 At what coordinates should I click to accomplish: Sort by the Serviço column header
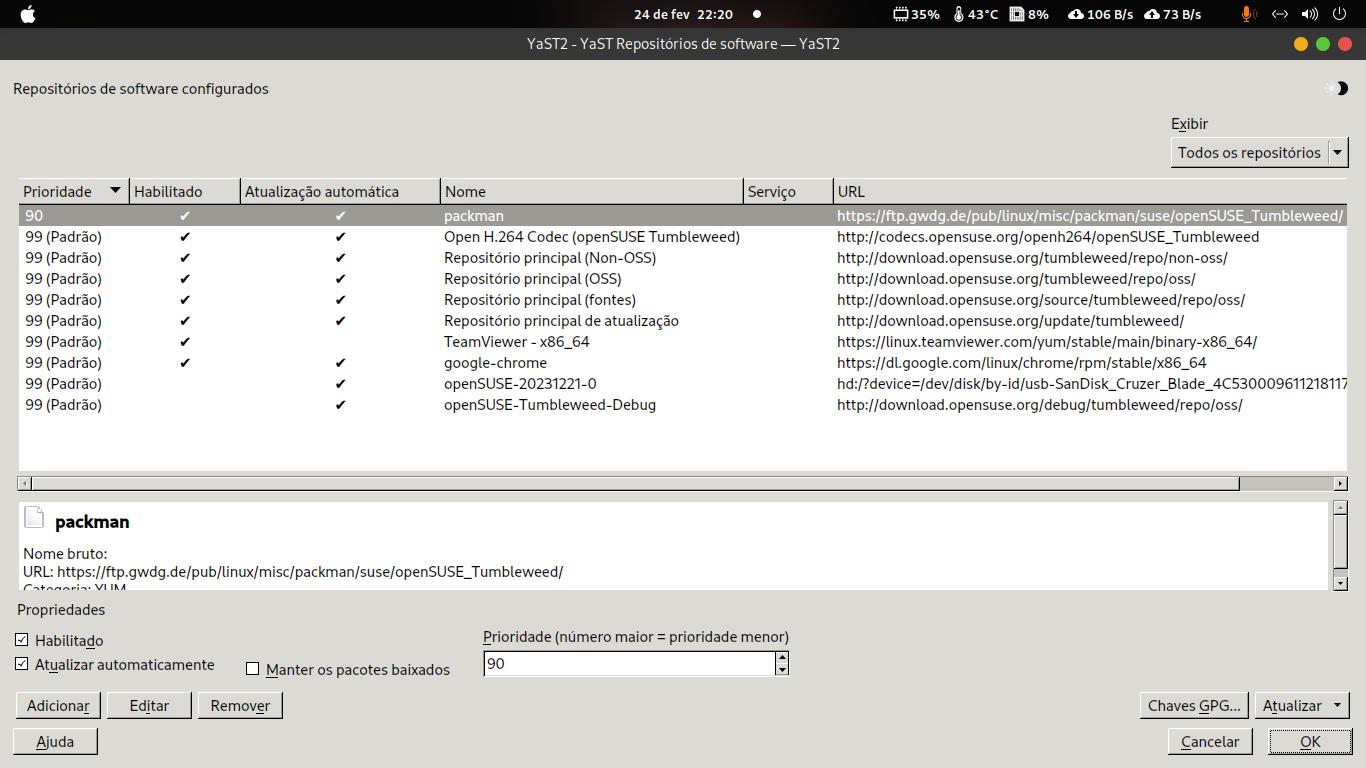coord(788,191)
